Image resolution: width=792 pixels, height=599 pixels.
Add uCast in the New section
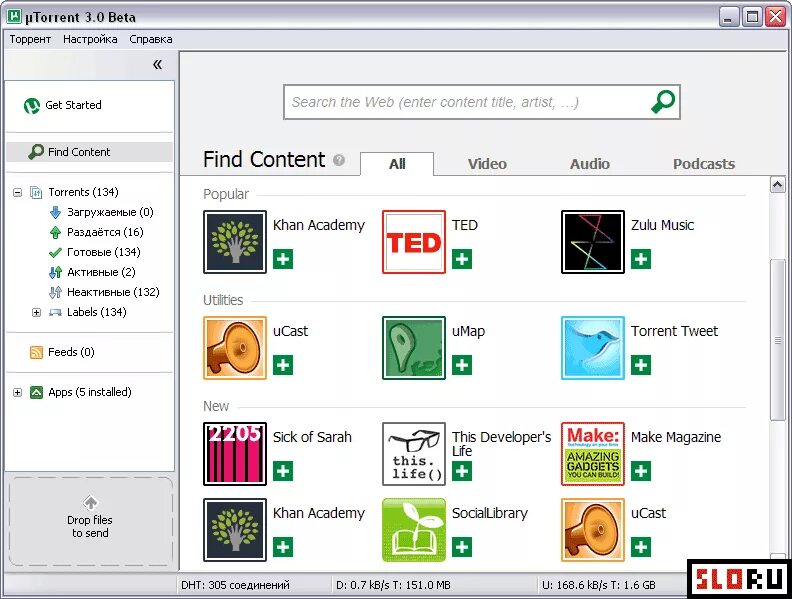640,547
